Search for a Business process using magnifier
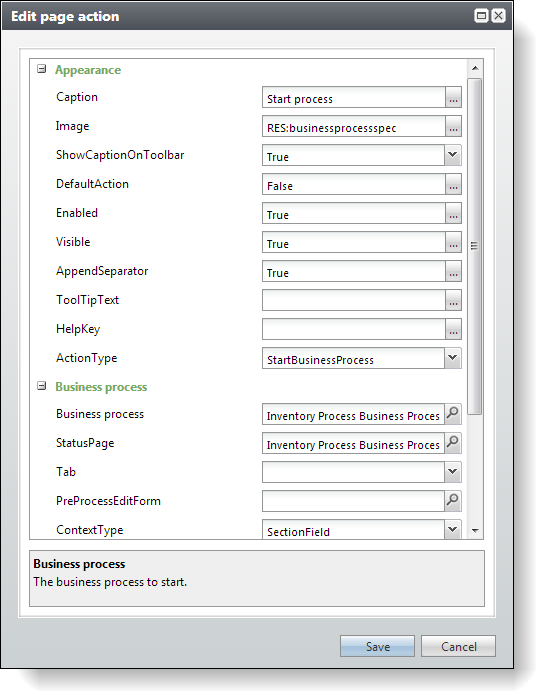Viewport: 536px width, 691px height. point(453,414)
